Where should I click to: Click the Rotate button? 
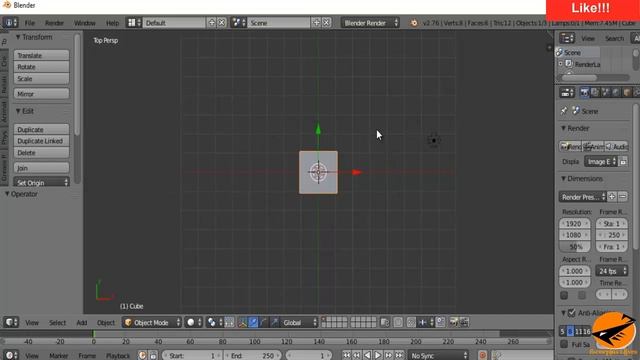tap(41, 67)
